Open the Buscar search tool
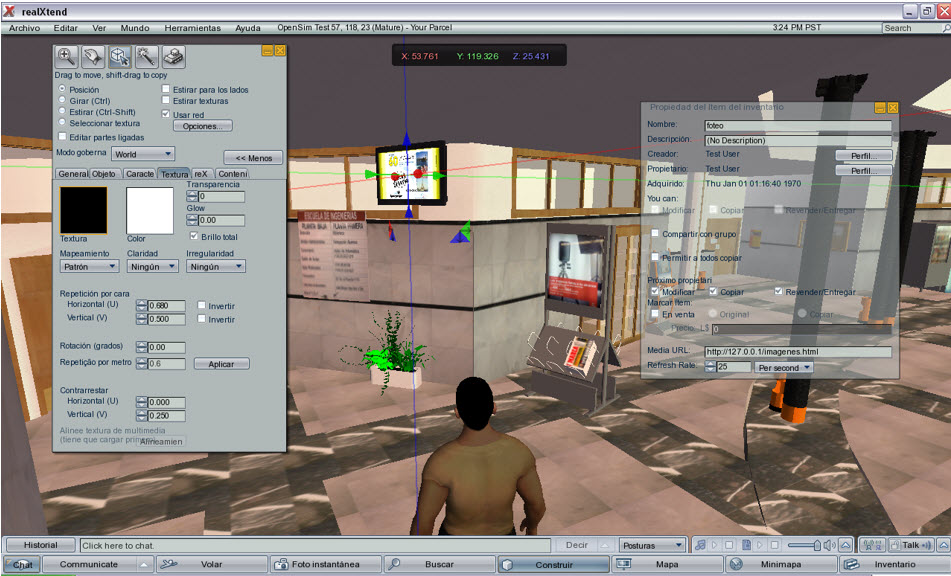 pyautogui.click(x=440, y=564)
